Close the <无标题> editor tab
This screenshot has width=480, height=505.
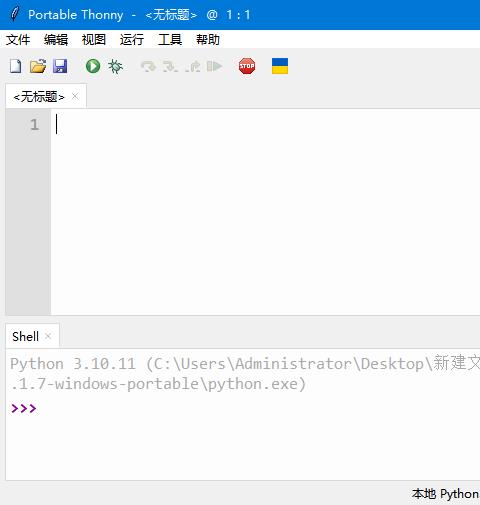pos(75,96)
